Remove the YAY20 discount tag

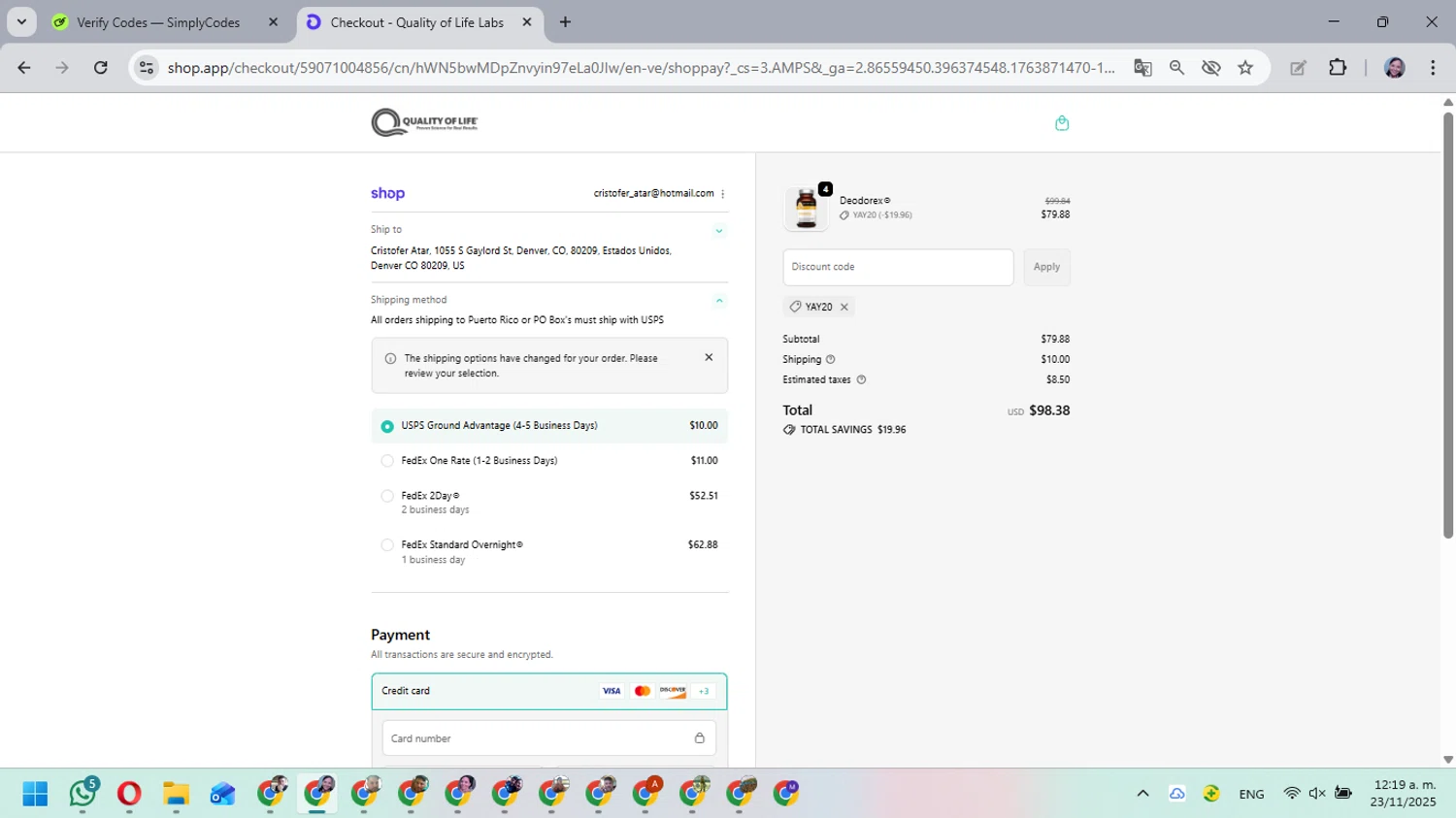click(x=844, y=307)
